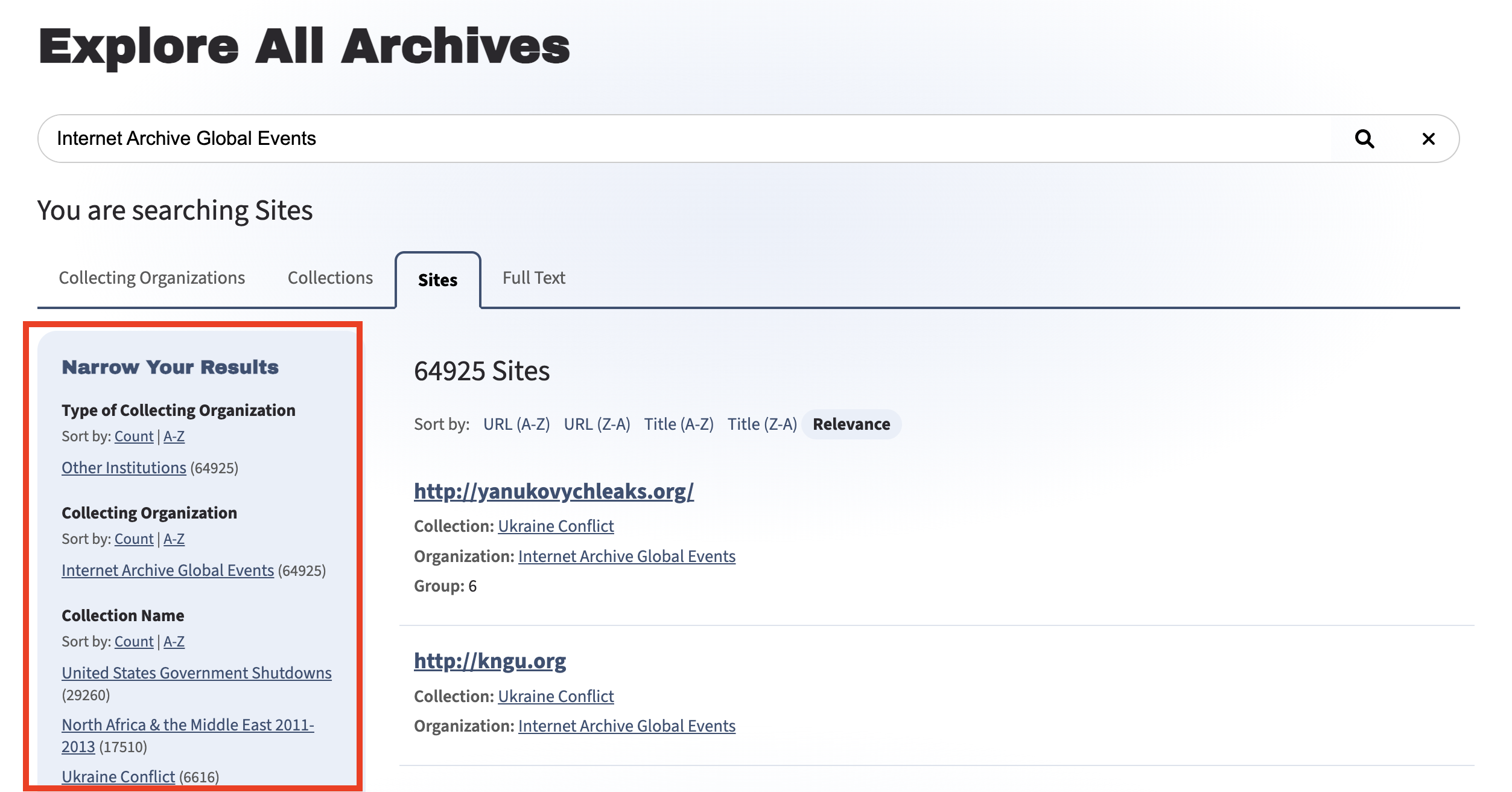
Task: Filter by Ukraine Conflict in the sidebar
Action: point(118,777)
